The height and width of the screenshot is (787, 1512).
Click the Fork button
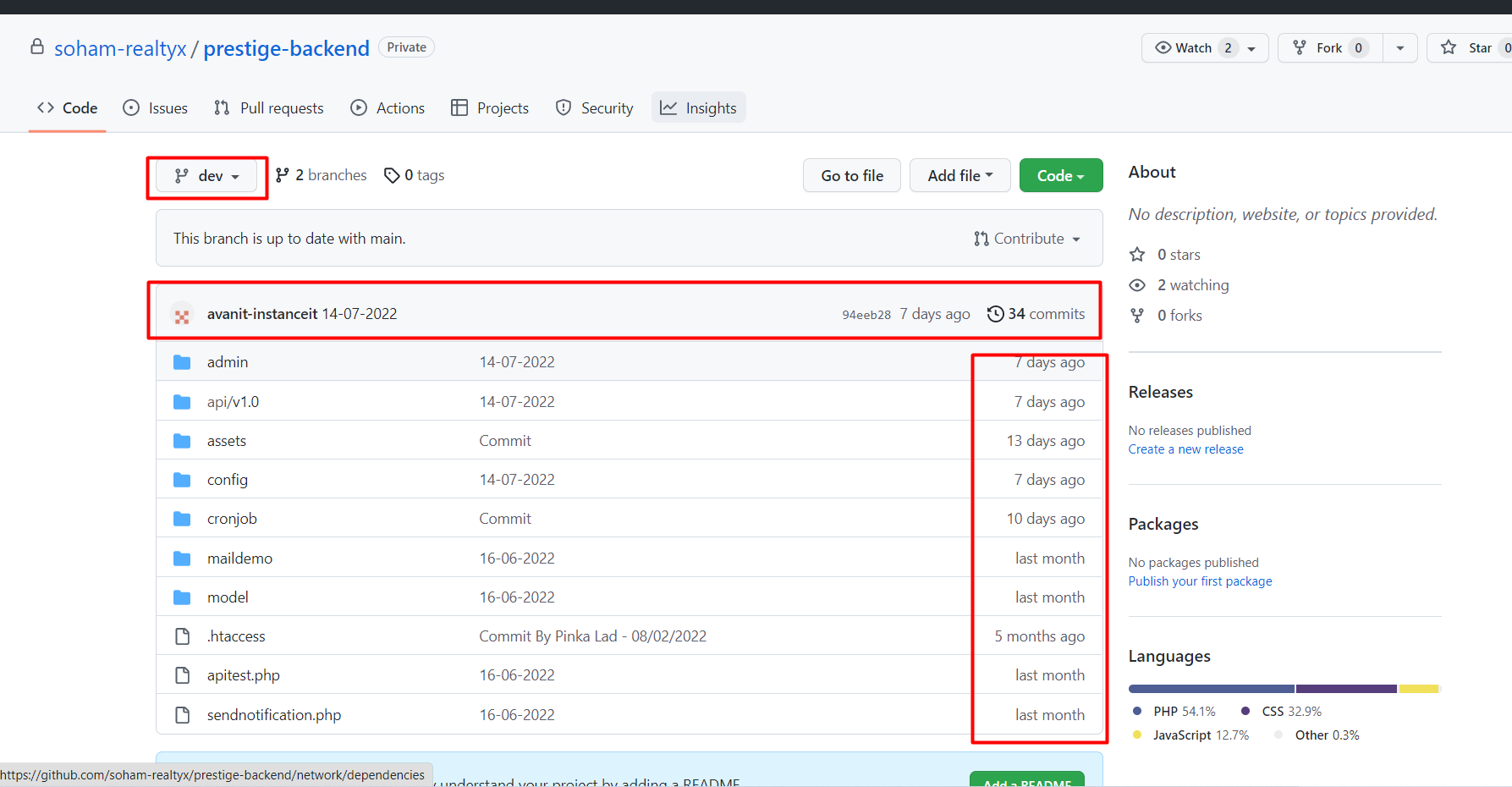point(1330,48)
